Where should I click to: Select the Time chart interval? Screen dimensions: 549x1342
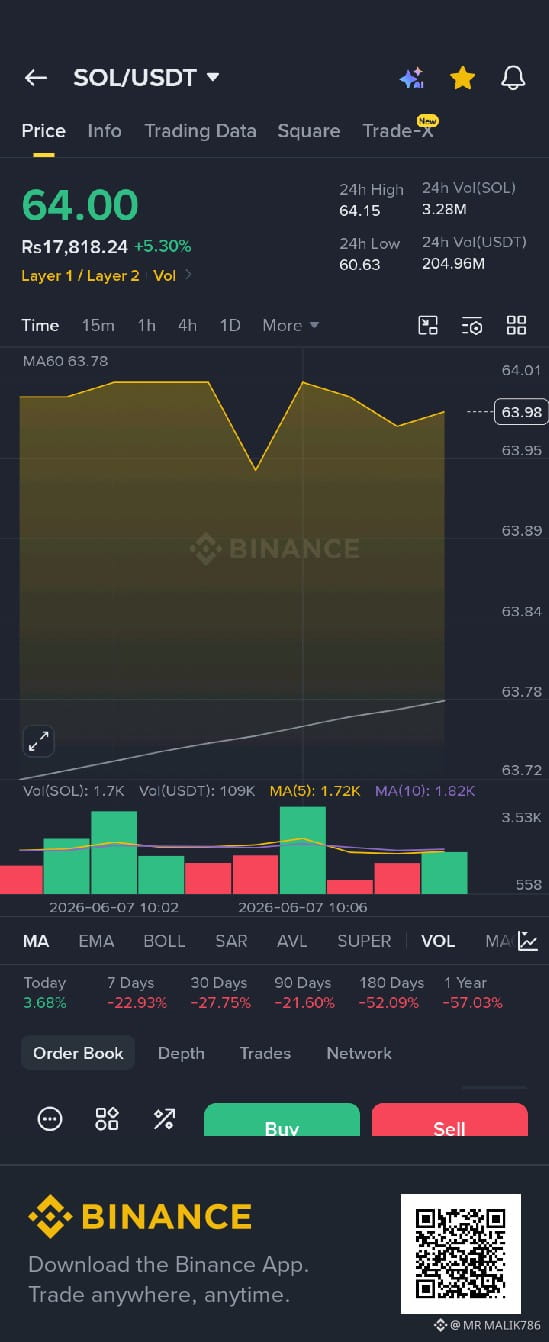[41, 325]
